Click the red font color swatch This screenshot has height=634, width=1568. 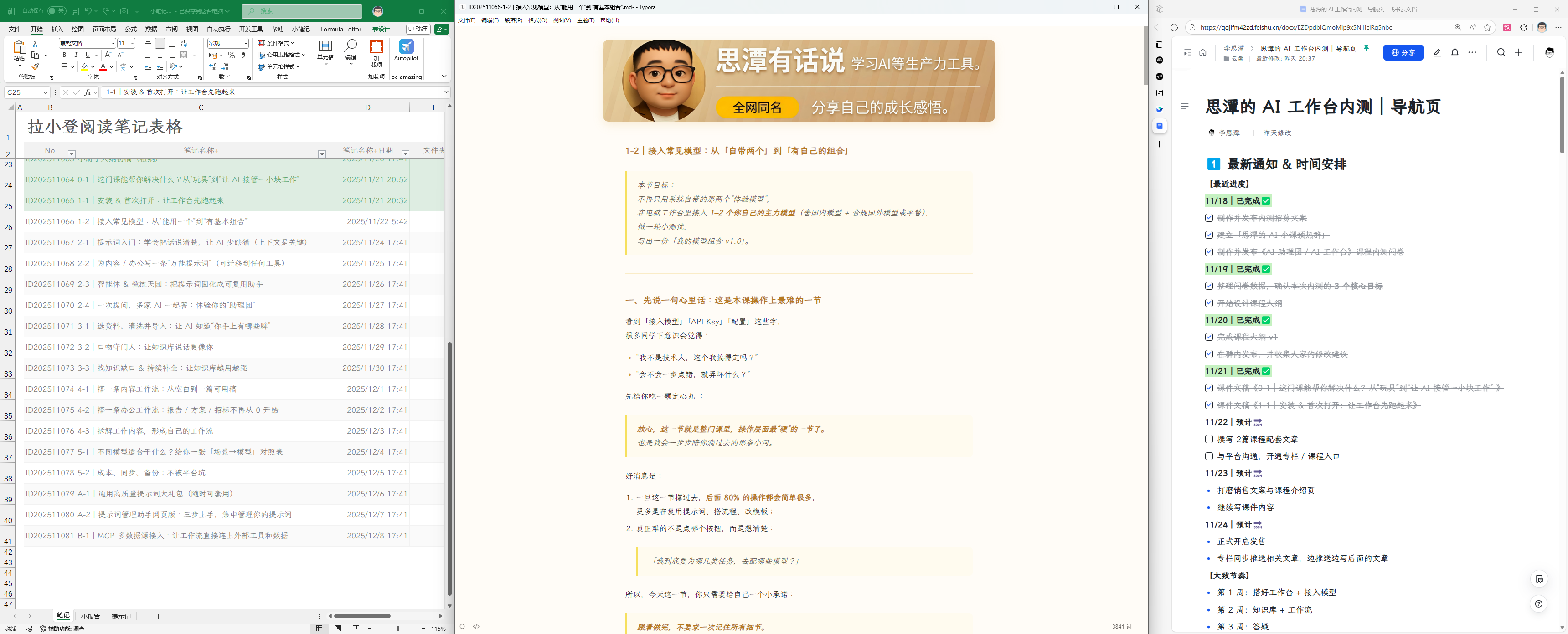[x=103, y=67]
